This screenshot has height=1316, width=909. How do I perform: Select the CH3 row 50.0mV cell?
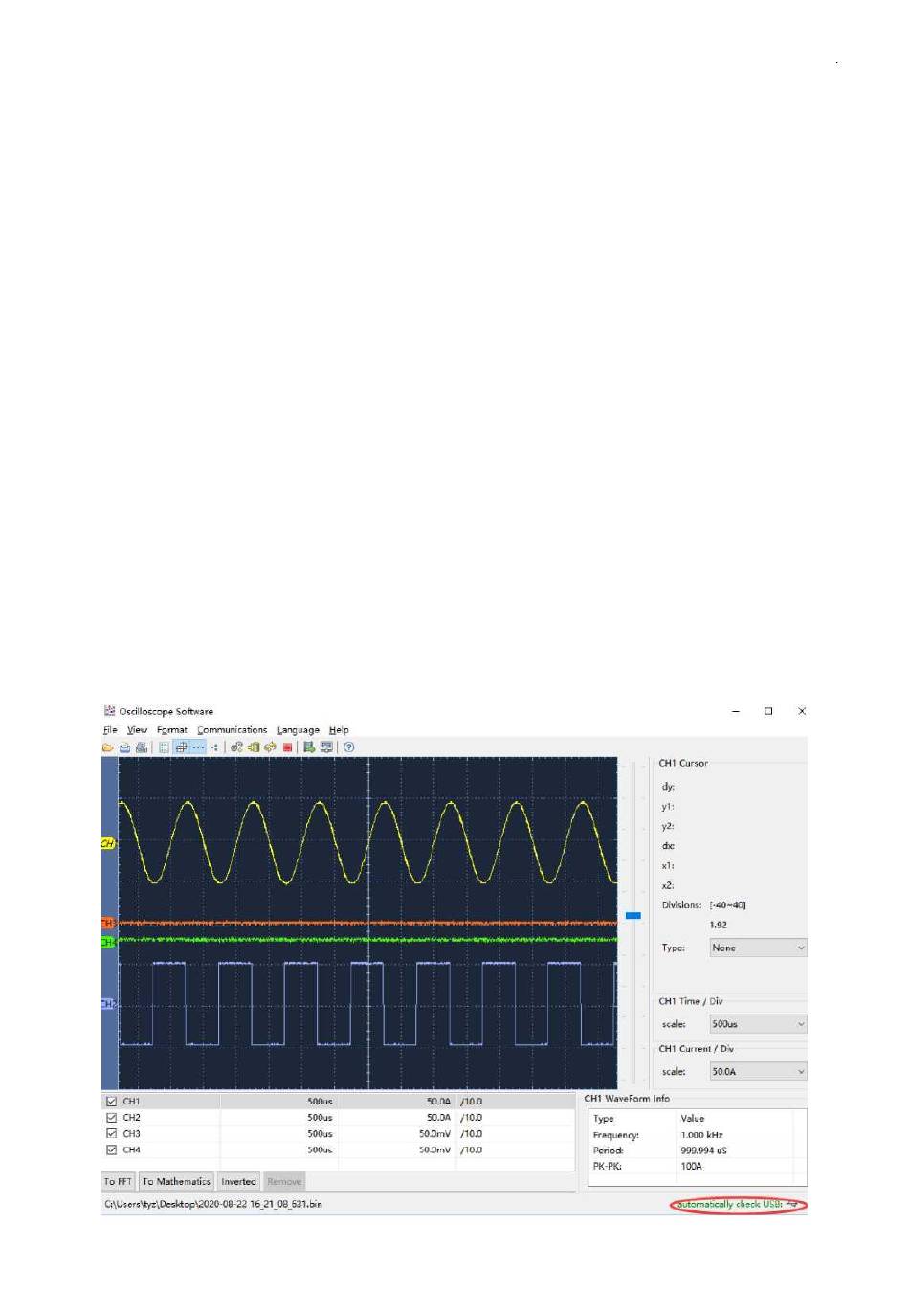(396, 1134)
